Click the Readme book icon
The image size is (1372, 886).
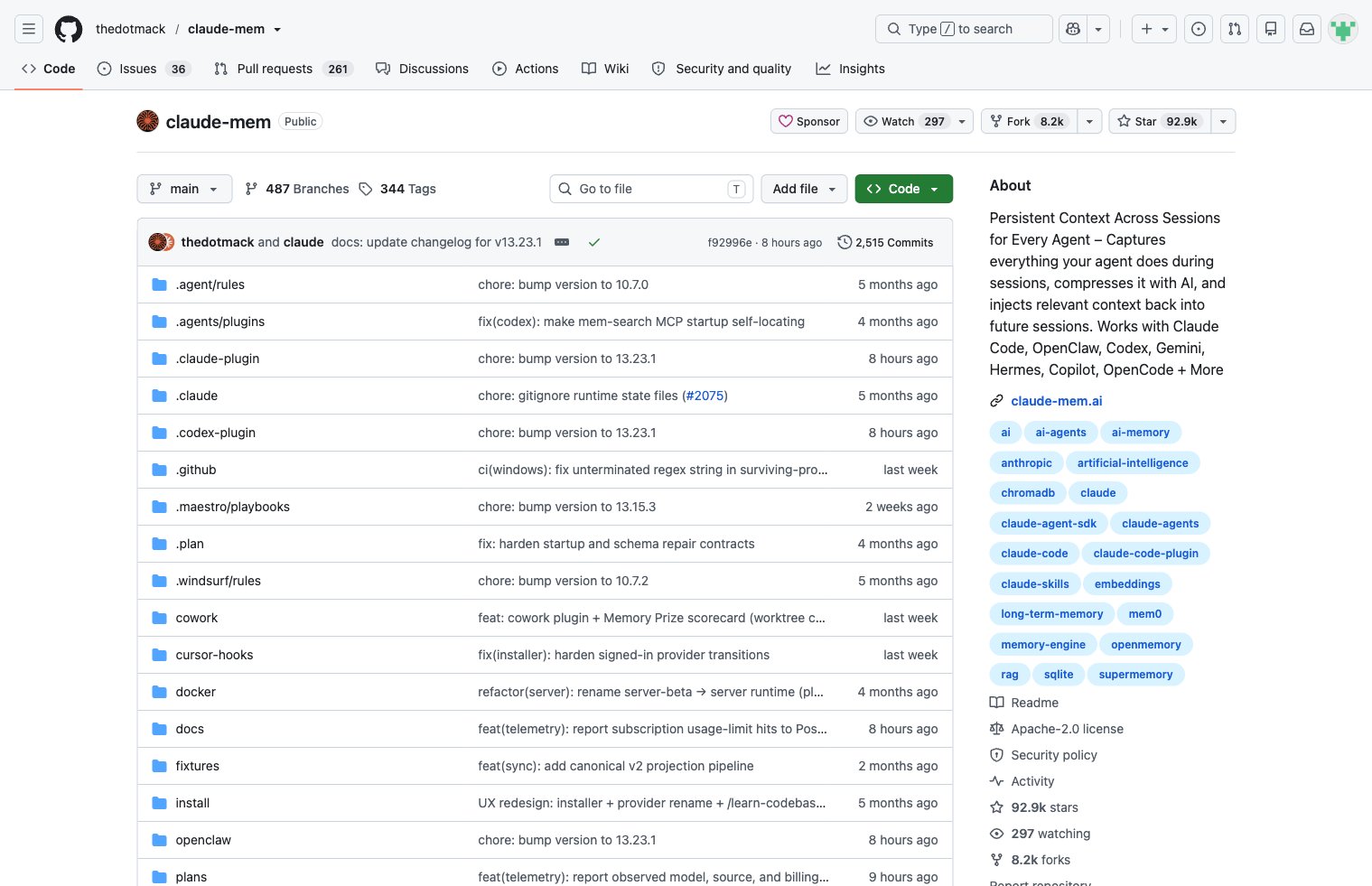pyautogui.click(x=996, y=703)
